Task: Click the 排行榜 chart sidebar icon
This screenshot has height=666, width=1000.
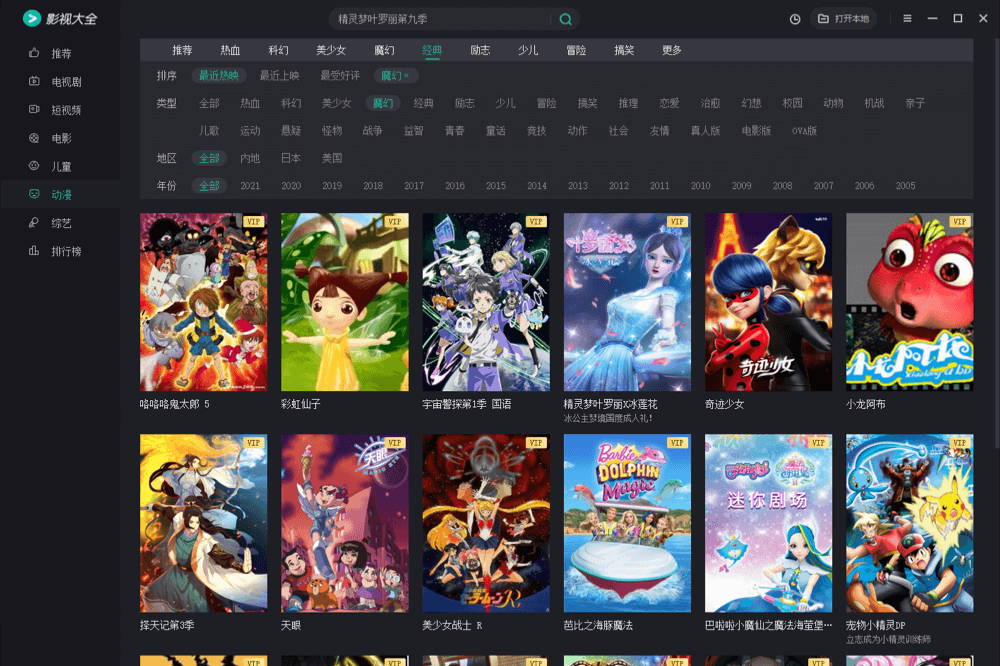Action: pos(34,251)
